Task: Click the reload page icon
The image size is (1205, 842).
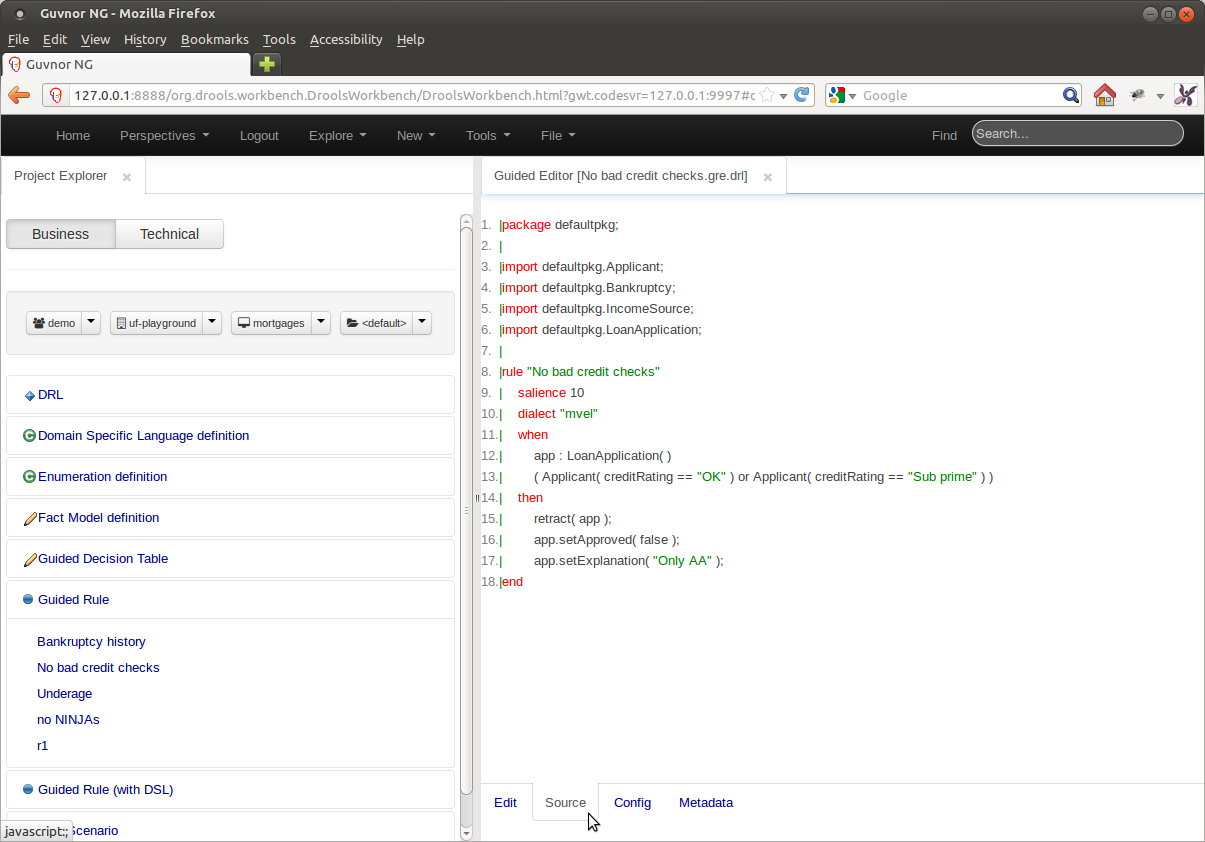Action: point(802,95)
